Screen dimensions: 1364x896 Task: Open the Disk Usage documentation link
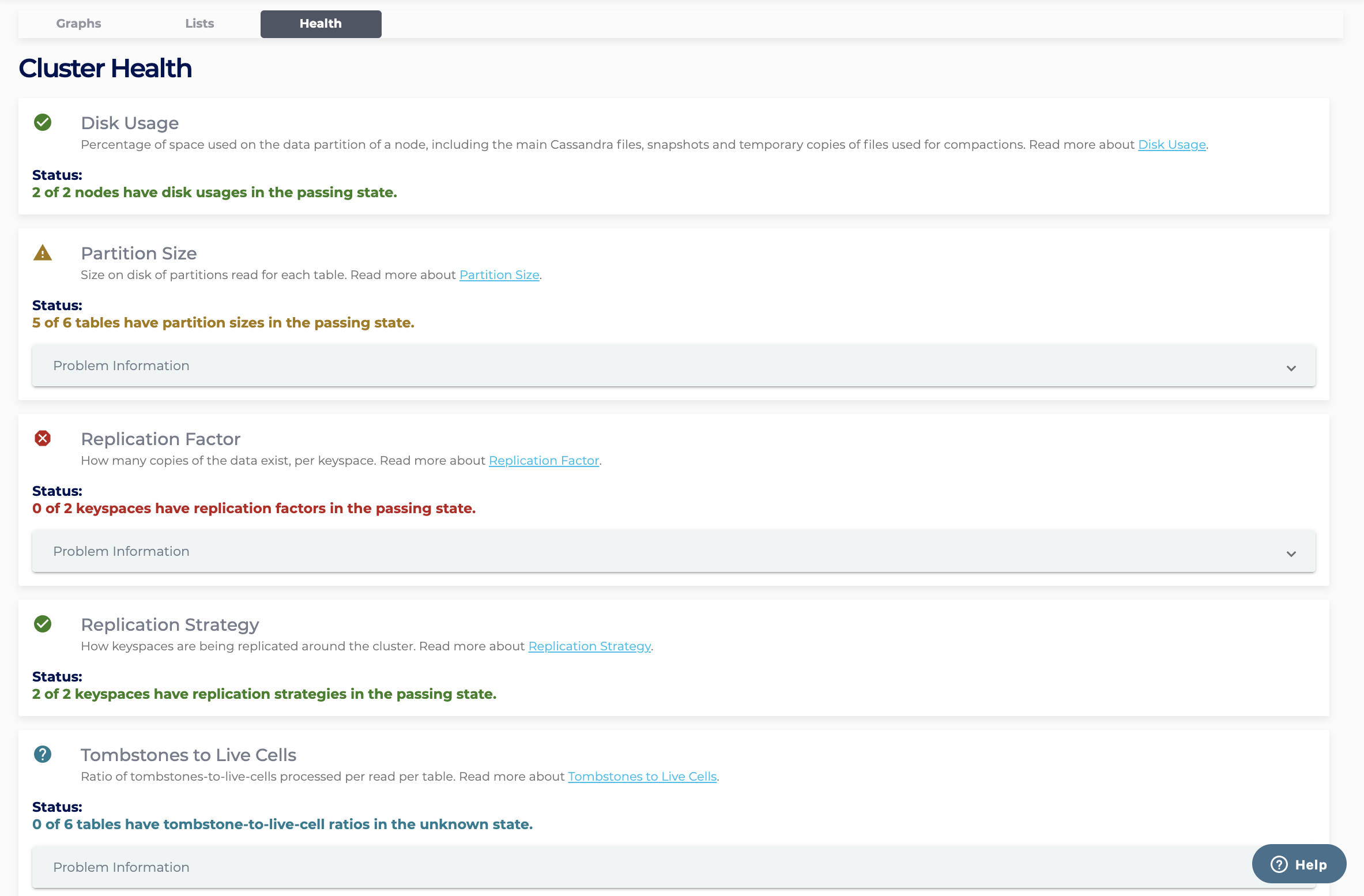tap(1171, 145)
